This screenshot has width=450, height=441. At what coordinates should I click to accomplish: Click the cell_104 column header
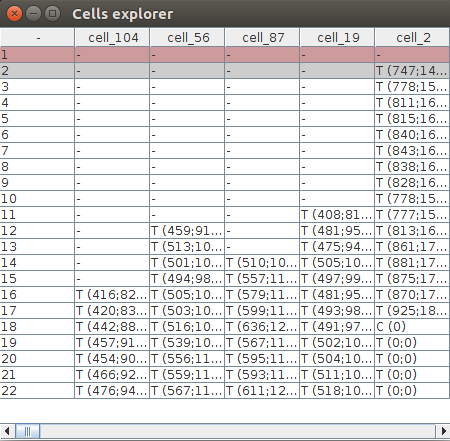coord(112,38)
